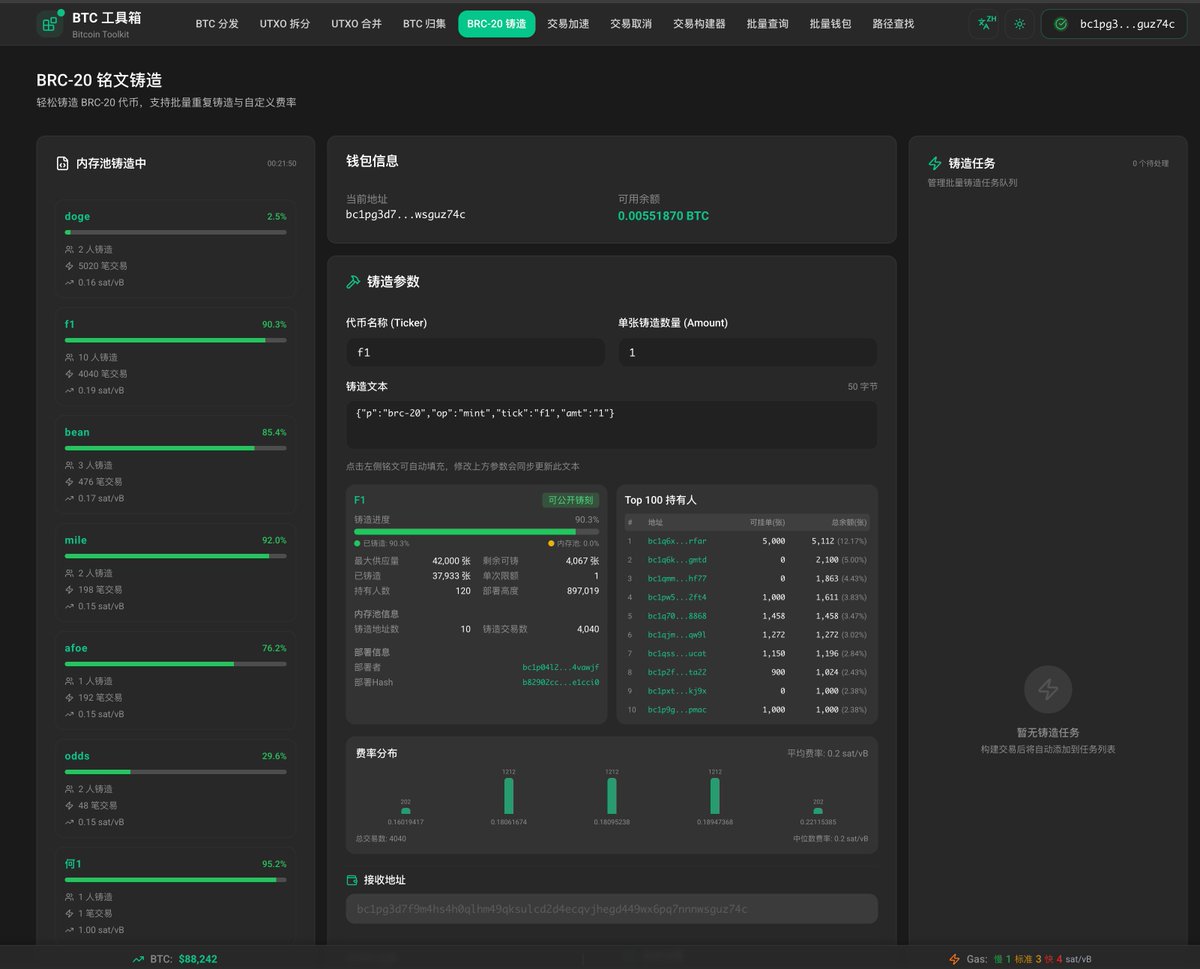The image size is (1200, 969).
Task: Click the odds 29.6% progress bar
Action: click(176, 772)
